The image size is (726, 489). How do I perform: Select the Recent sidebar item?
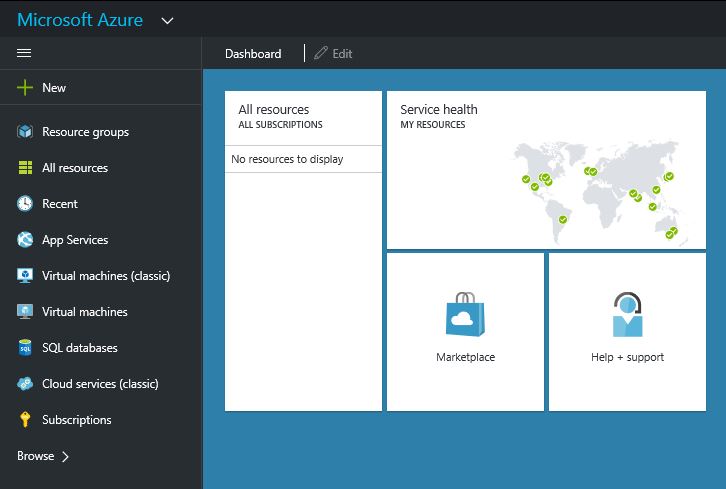[x=60, y=204]
